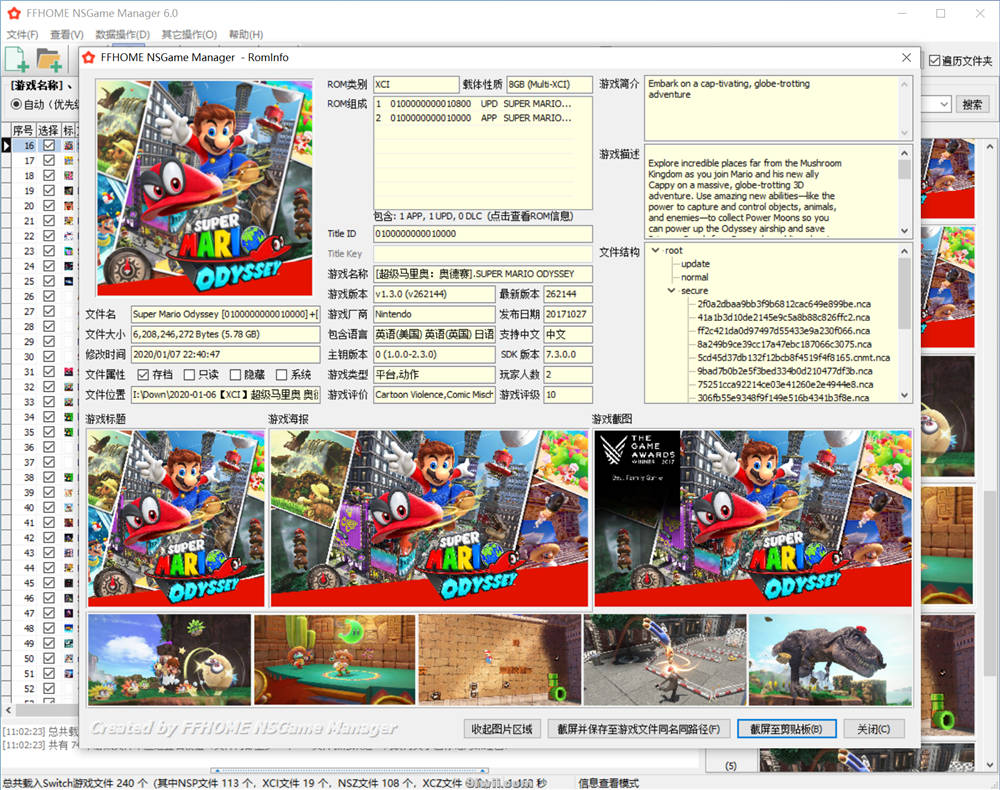Click the Title ID field

pos(483,234)
